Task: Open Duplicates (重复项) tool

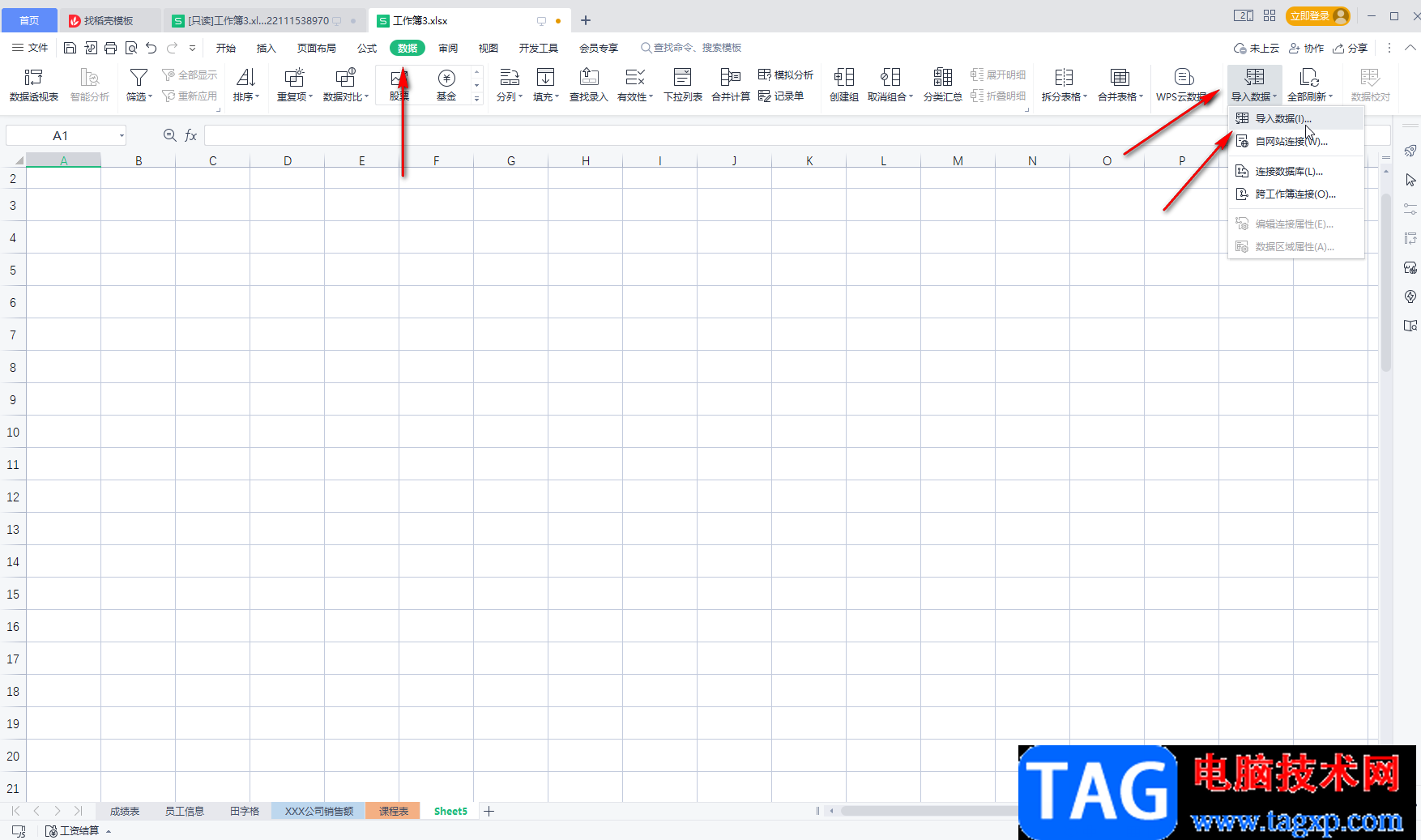Action: [x=295, y=85]
